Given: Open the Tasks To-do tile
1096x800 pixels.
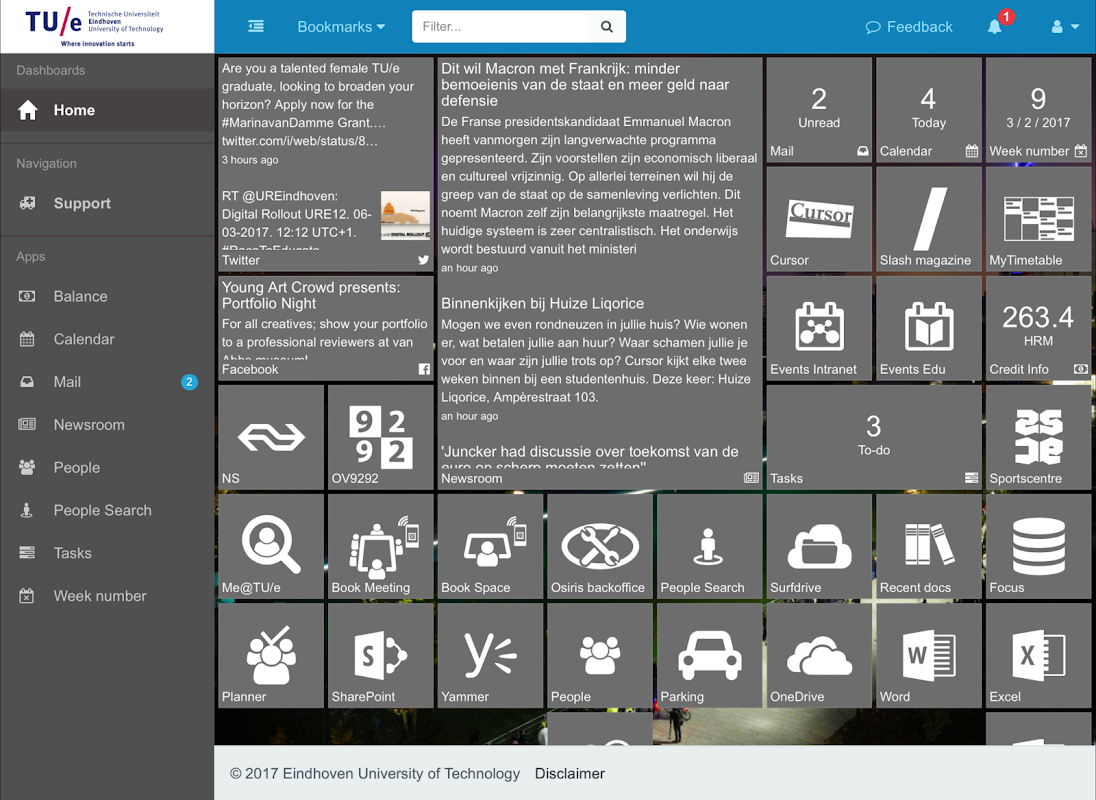Looking at the screenshot, I should pyautogui.click(x=874, y=437).
